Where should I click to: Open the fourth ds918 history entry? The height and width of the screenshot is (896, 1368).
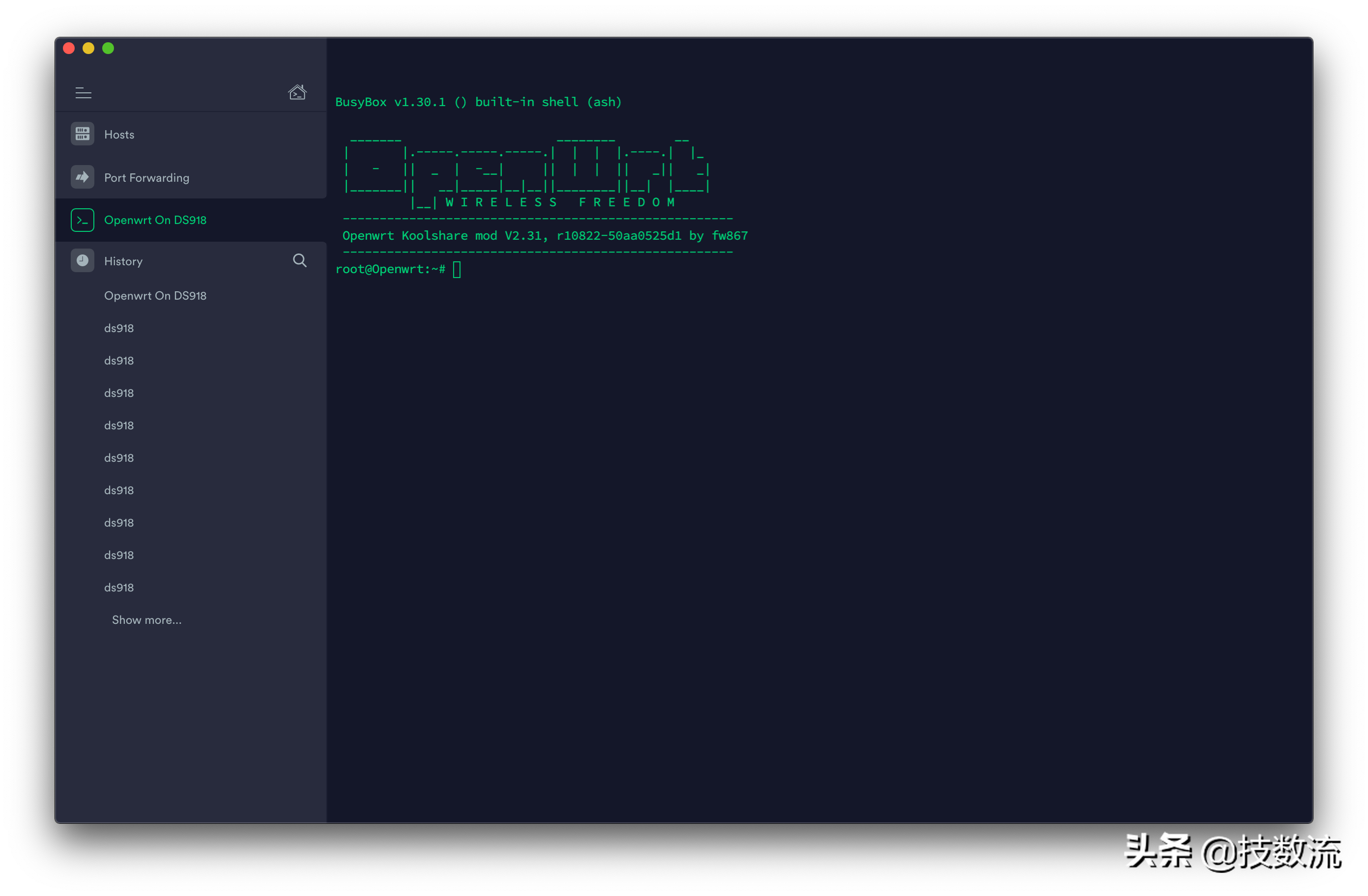[x=119, y=425]
